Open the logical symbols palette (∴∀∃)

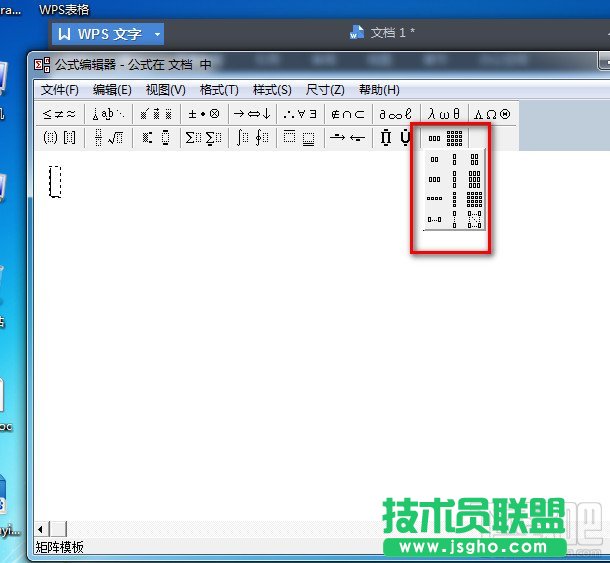[x=300, y=114]
